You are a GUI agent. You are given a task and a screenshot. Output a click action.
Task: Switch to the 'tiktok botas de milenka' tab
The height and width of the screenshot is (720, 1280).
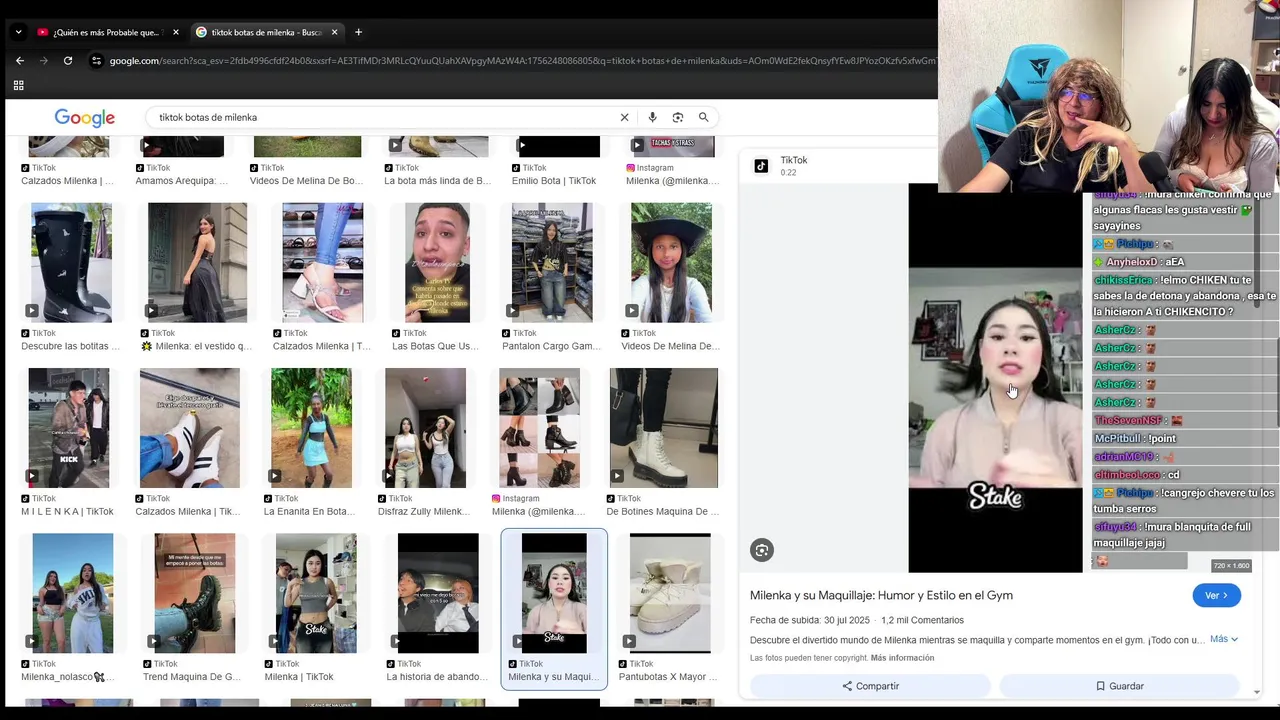click(x=266, y=32)
